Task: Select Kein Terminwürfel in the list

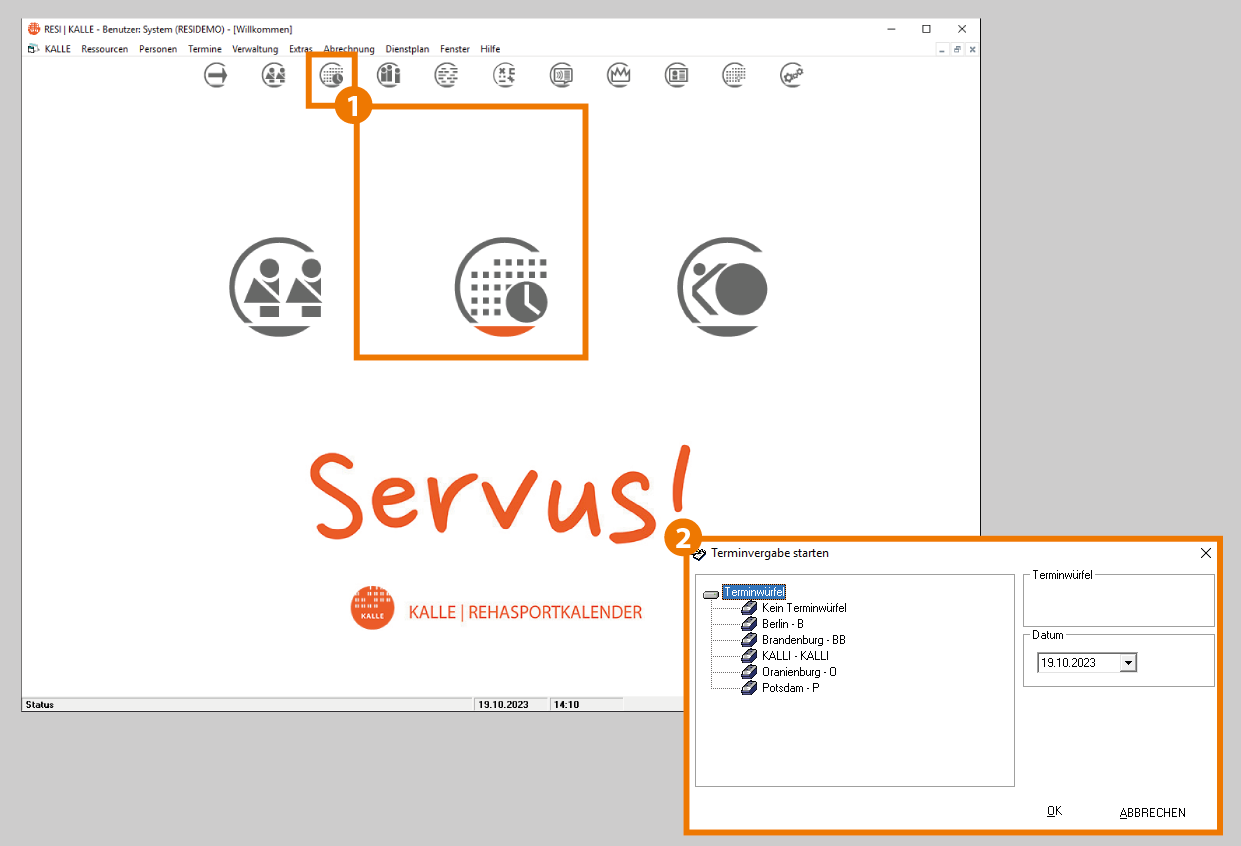Action: pos(804,608)
